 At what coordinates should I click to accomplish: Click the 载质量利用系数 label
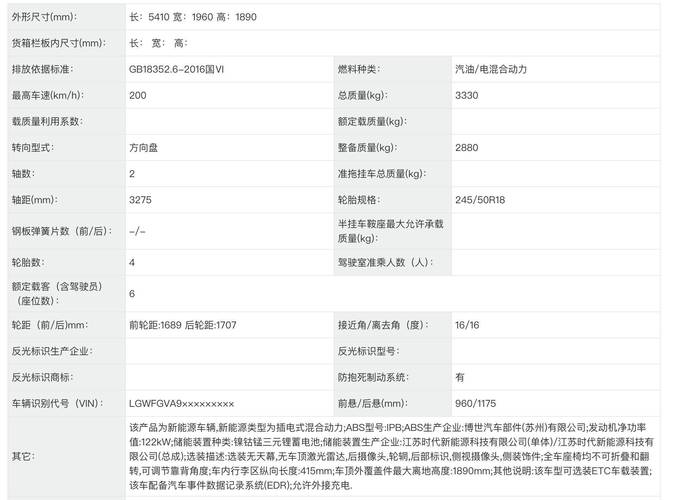pyautogui.click(x=47, y=121)
